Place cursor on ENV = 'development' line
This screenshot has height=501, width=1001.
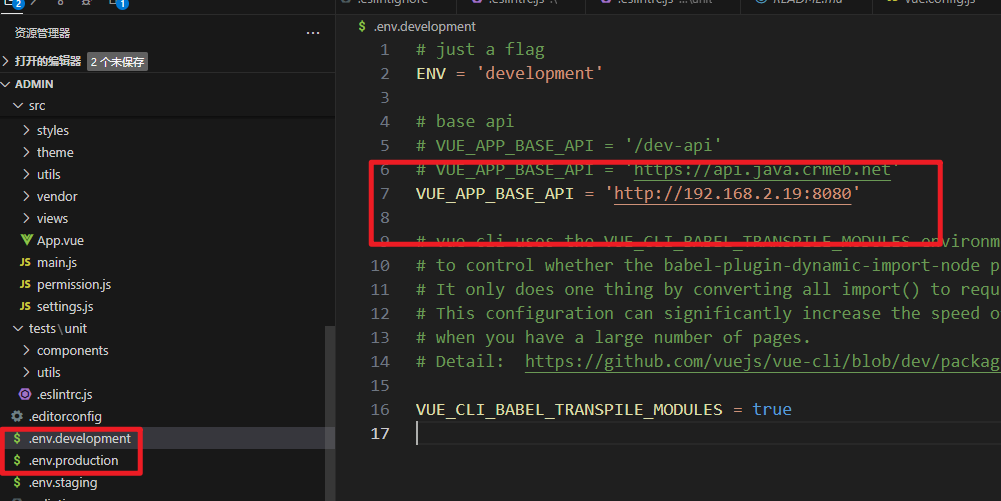coord(509,73)
